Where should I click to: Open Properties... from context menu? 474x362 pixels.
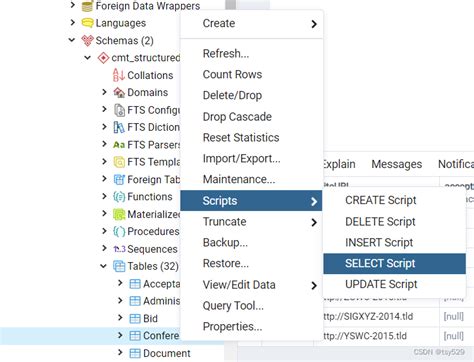251,326
